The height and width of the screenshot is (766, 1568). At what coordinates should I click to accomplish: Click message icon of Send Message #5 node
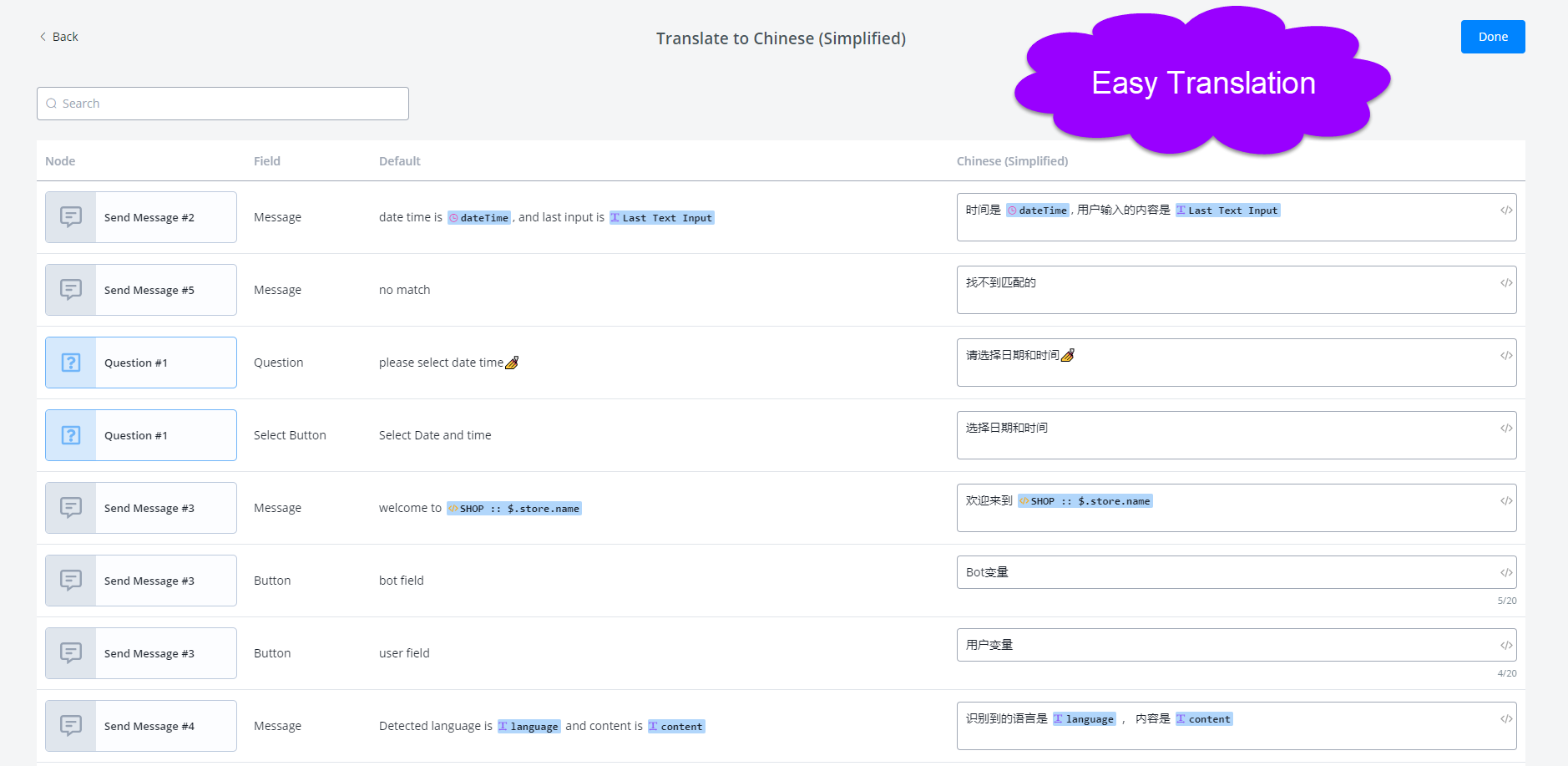(71, 290)
